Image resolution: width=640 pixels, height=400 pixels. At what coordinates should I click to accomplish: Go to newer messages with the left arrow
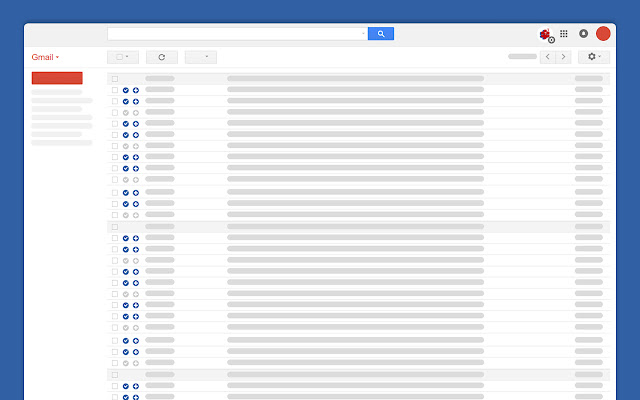tap(548, 57)
